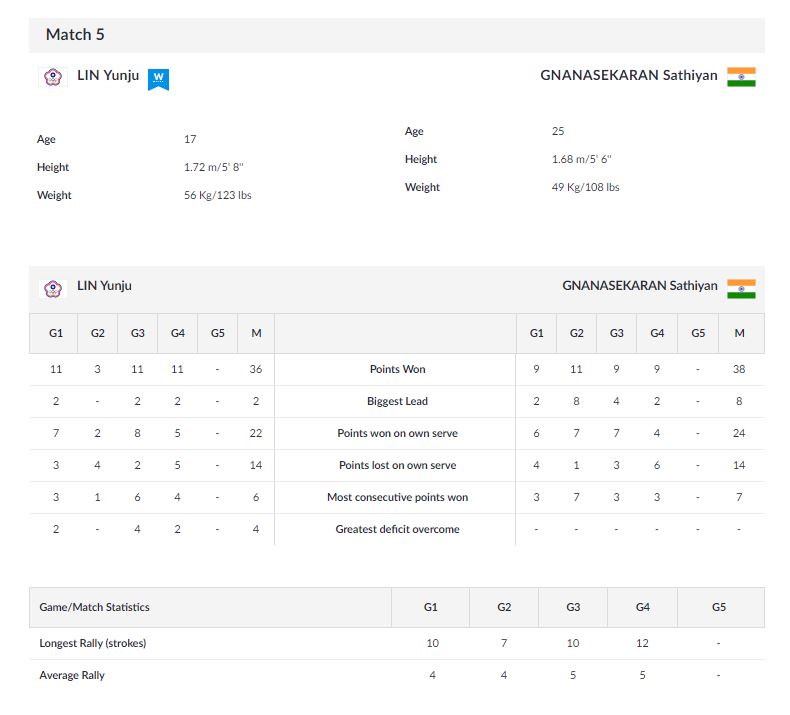Select the Match 5 heading
The height and width of the screenshot is (715, 790).
click(75, 35)
